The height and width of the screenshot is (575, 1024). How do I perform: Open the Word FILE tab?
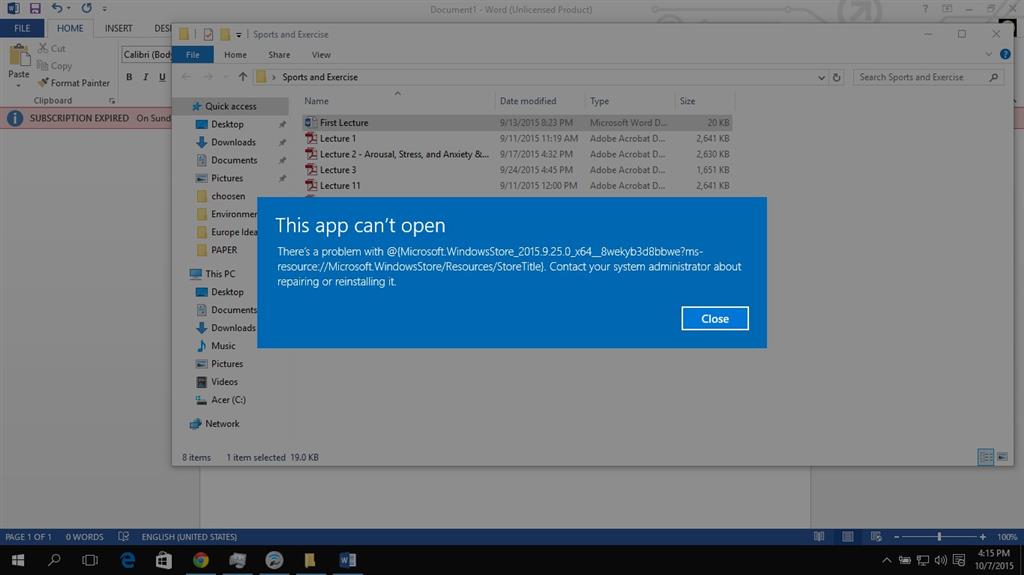(x=22, y=28)
